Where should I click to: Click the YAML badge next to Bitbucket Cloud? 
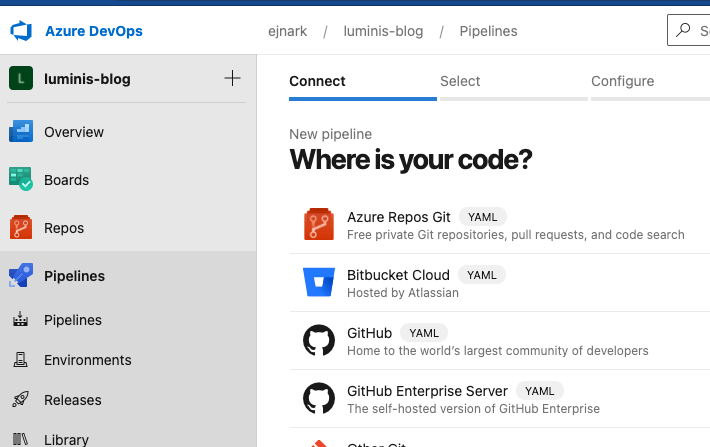pos(482,275)
